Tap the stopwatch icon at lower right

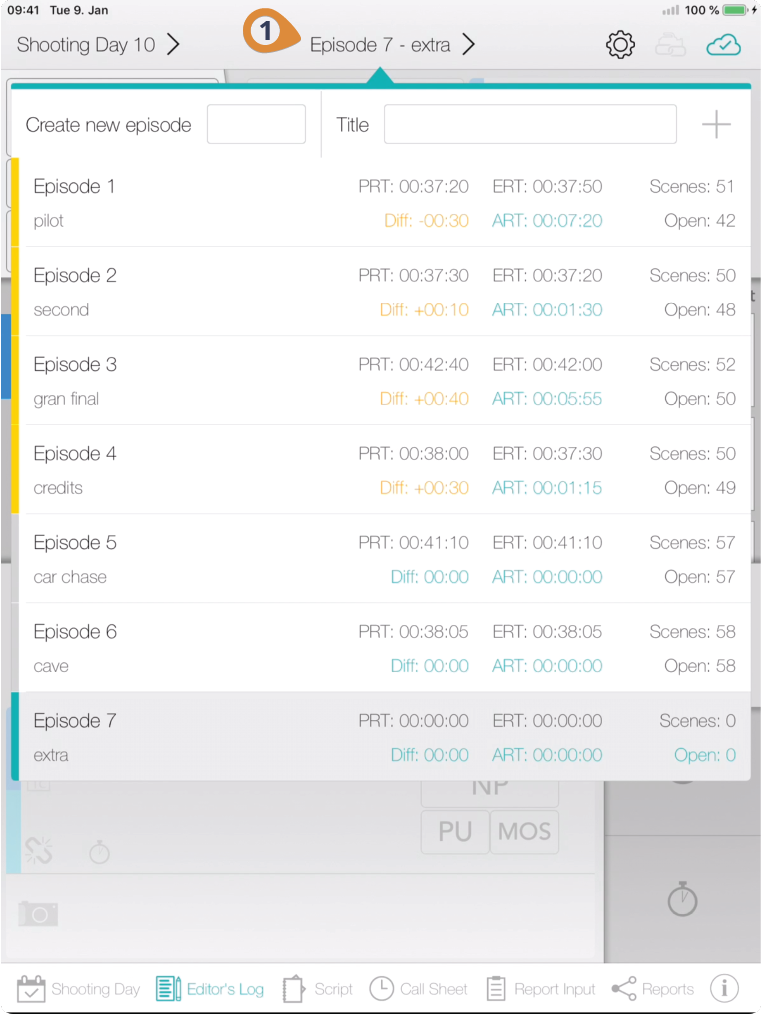682,900
